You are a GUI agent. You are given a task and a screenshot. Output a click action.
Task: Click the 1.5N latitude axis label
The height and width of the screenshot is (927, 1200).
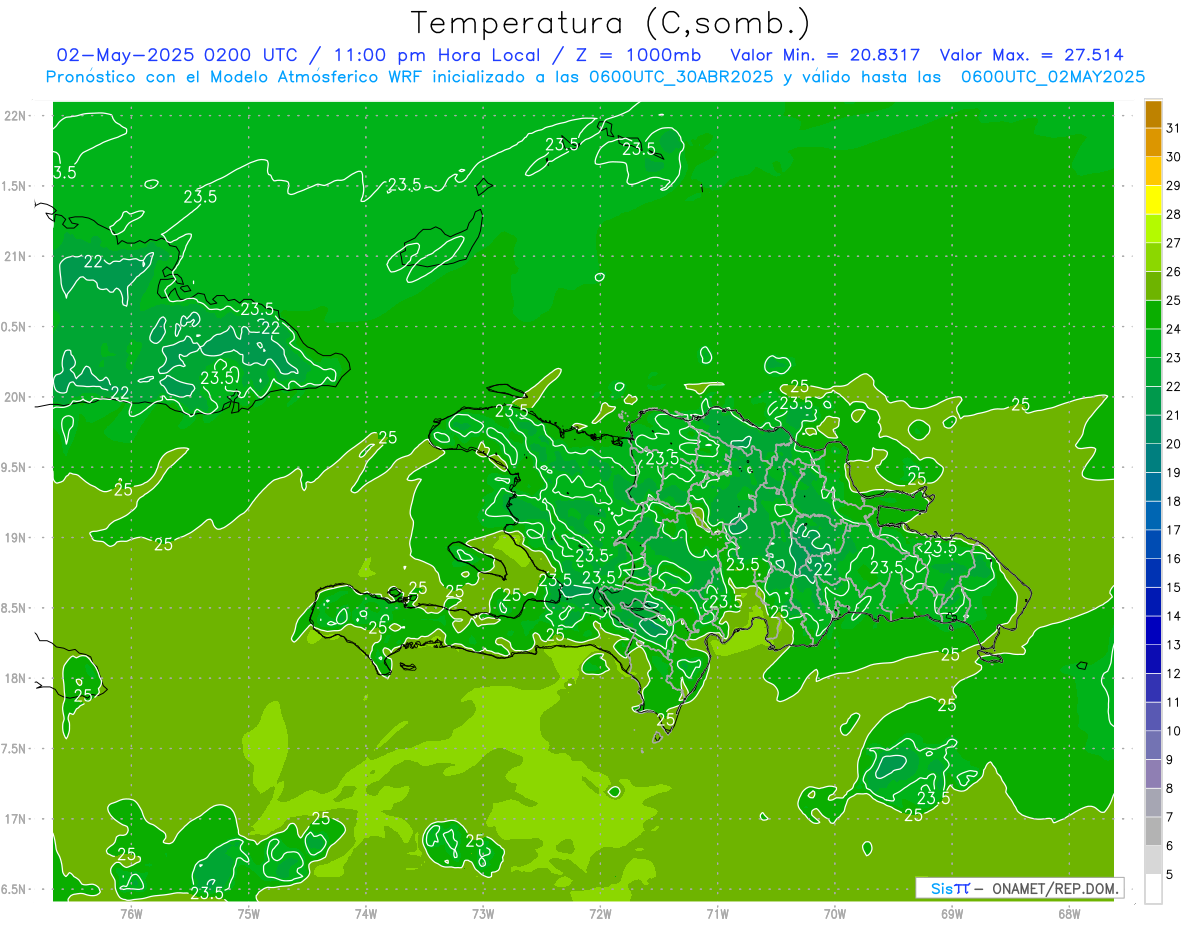(x=14, y=186)
